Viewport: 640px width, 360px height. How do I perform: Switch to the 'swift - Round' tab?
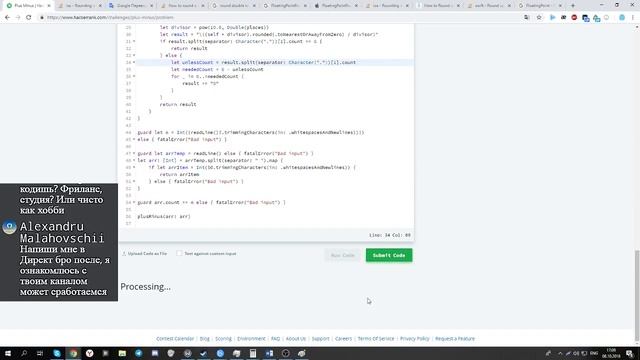click(x=489, y=6)
